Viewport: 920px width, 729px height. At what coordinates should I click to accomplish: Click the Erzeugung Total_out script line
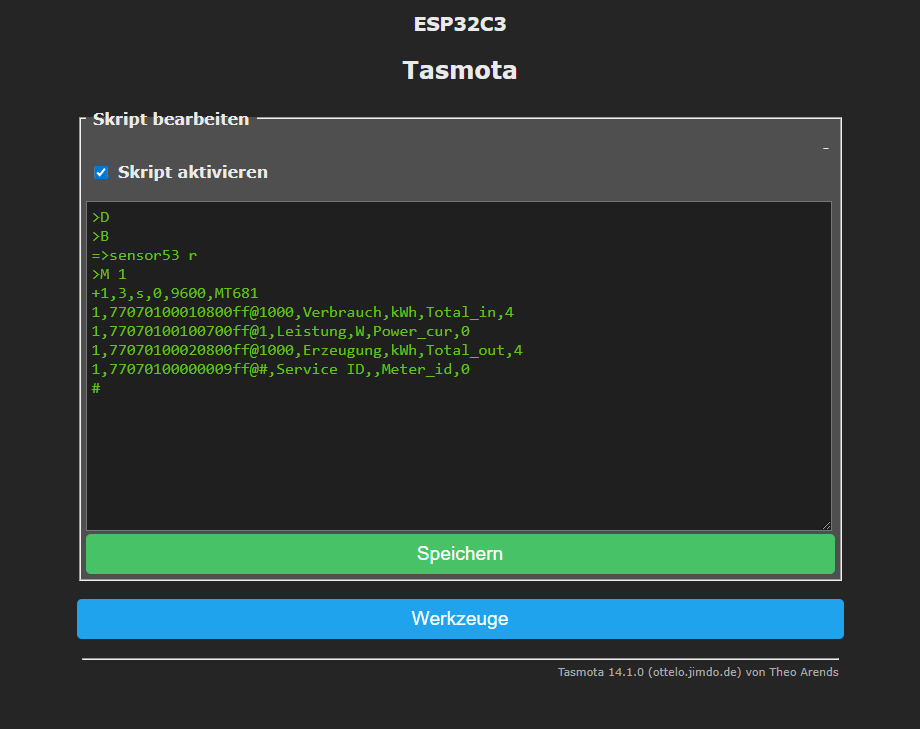(x=306, y=350)
